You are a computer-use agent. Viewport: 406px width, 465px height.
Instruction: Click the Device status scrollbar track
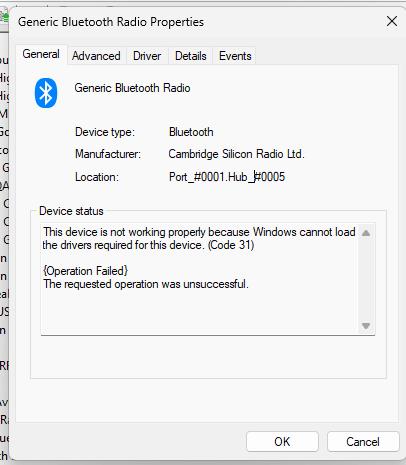(366, 279)
